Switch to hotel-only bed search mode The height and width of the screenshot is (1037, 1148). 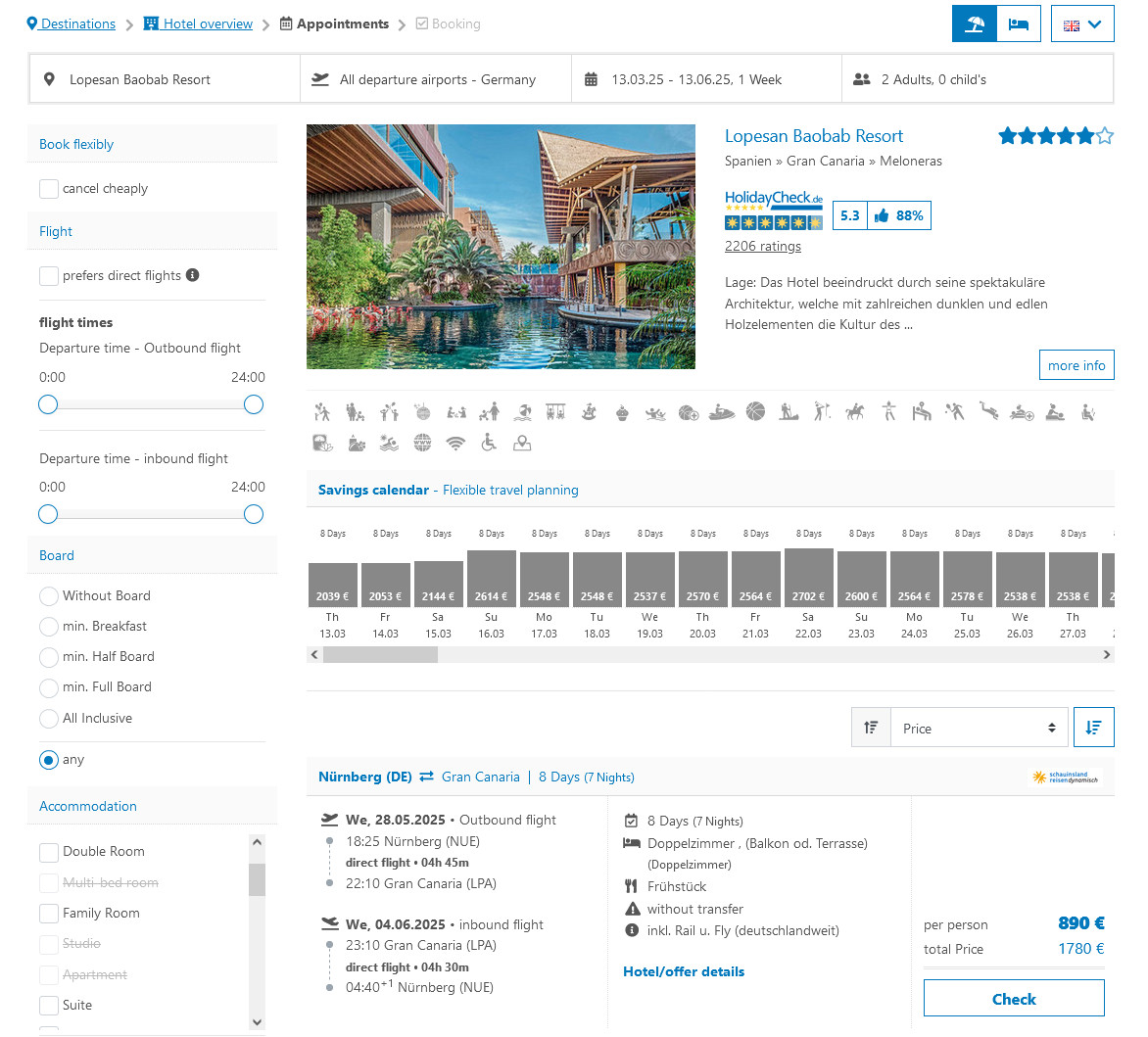coord(1019,24)
